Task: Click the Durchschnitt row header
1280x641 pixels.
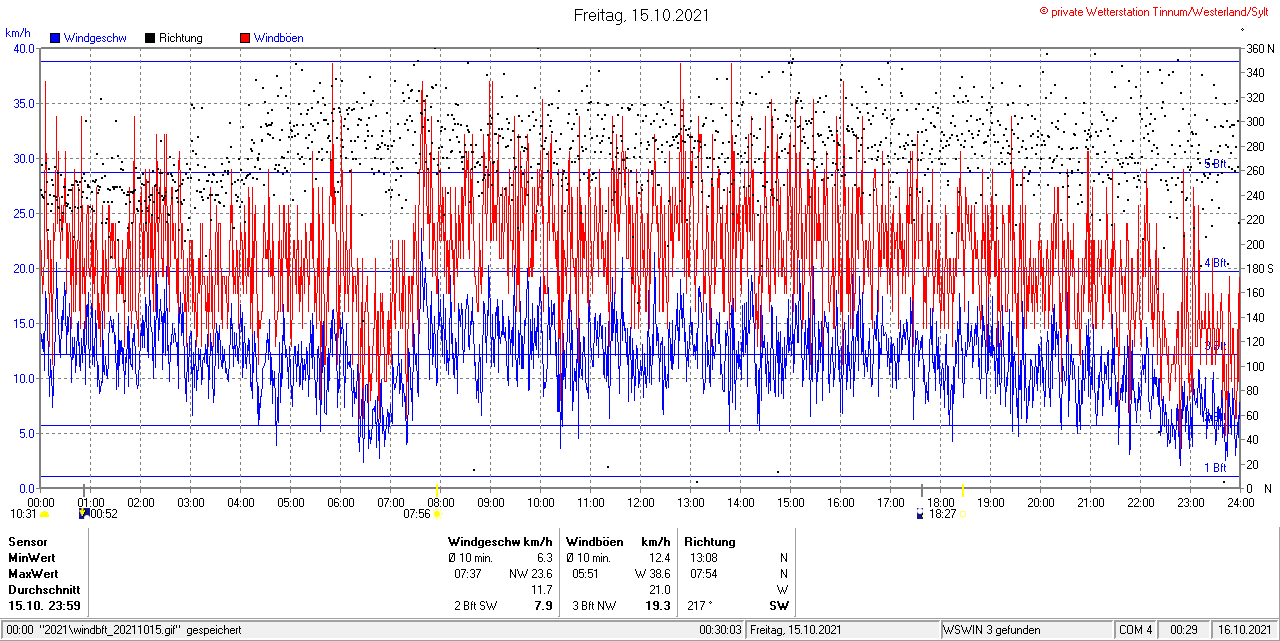Action: pyautogui.click(x=43, y=589)
